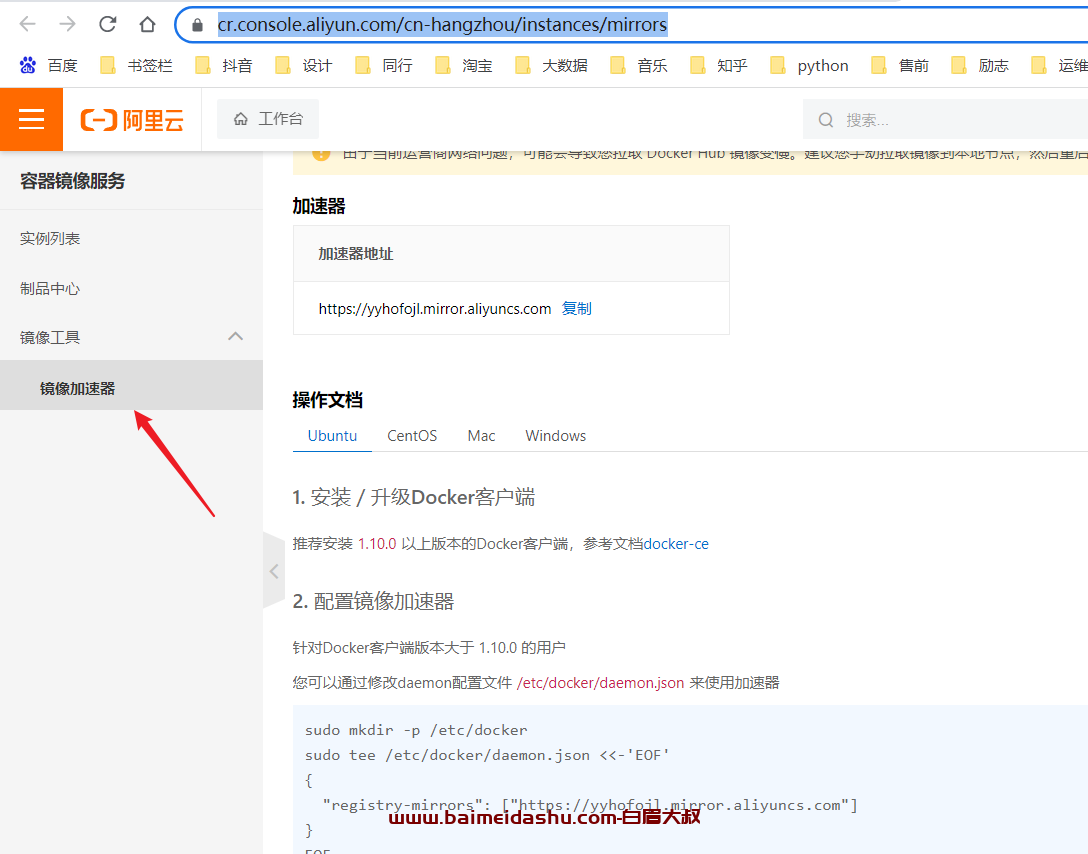Collapse the sidebar with the arrow handle
Screen dimensions: 1088x854
(274, 571)
